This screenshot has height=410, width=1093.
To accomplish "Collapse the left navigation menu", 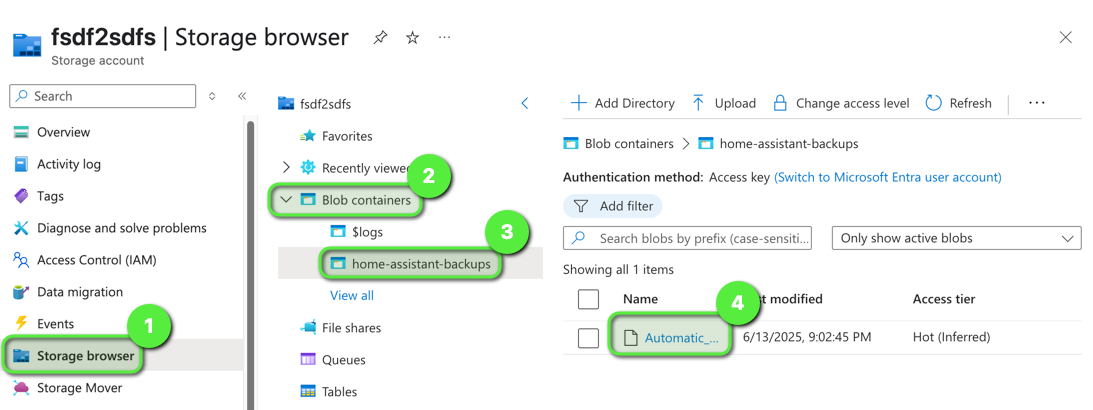I will 242,96.
